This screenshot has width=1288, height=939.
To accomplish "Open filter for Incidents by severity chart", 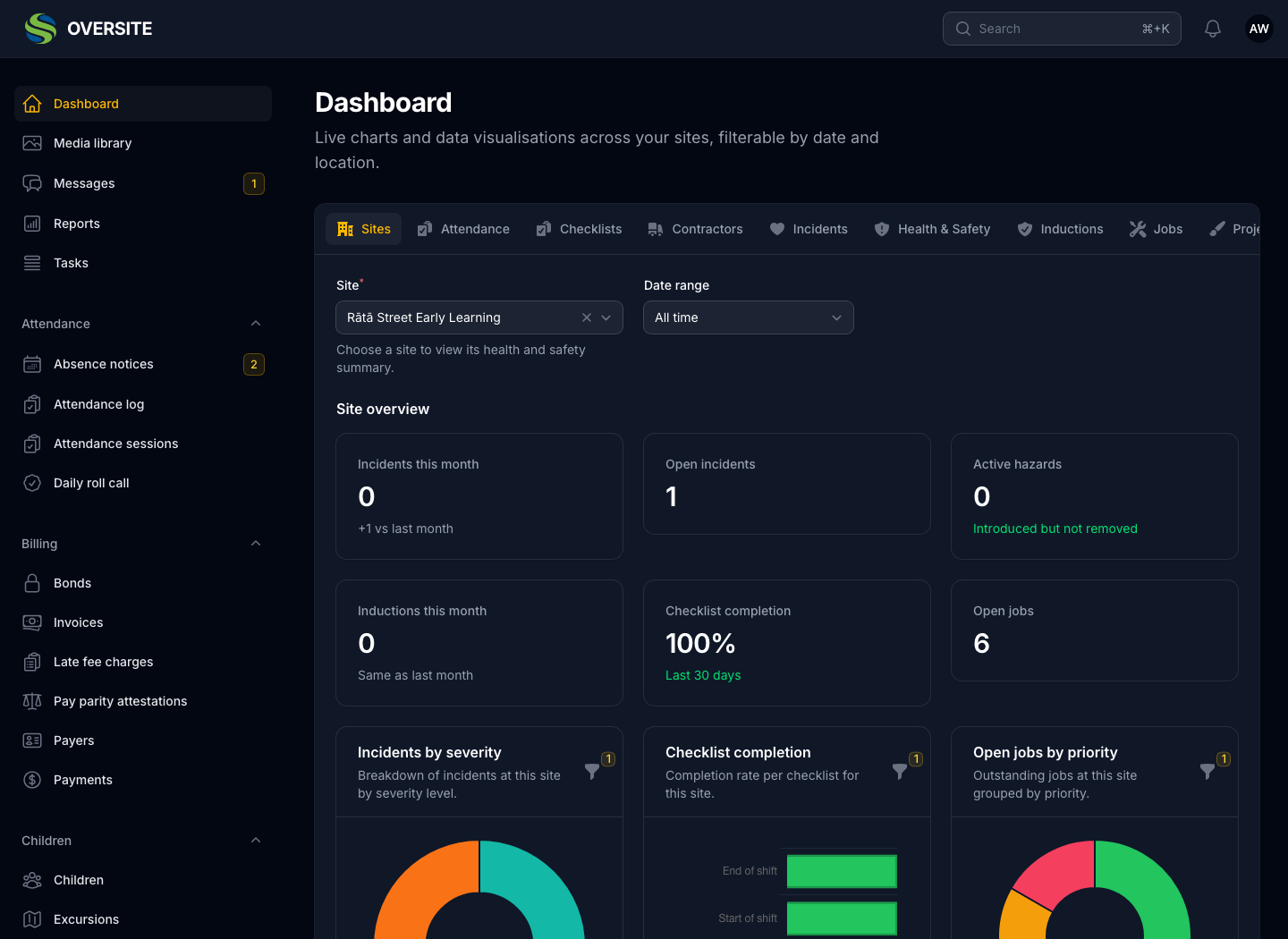I will coord(592,771).
